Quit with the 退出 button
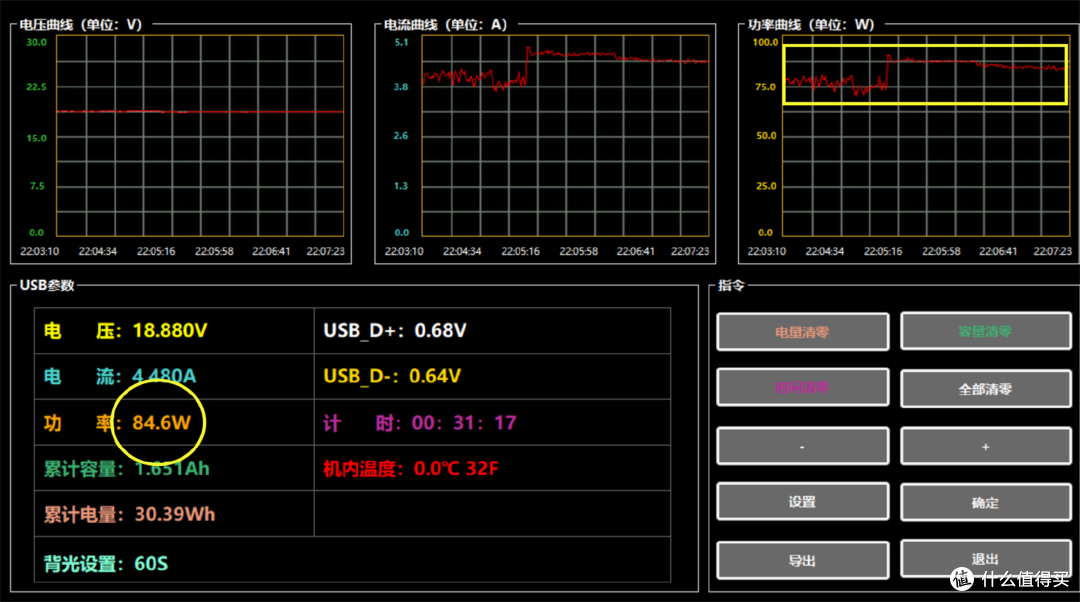Screen dimensions: 1080x602 [986, 559]
